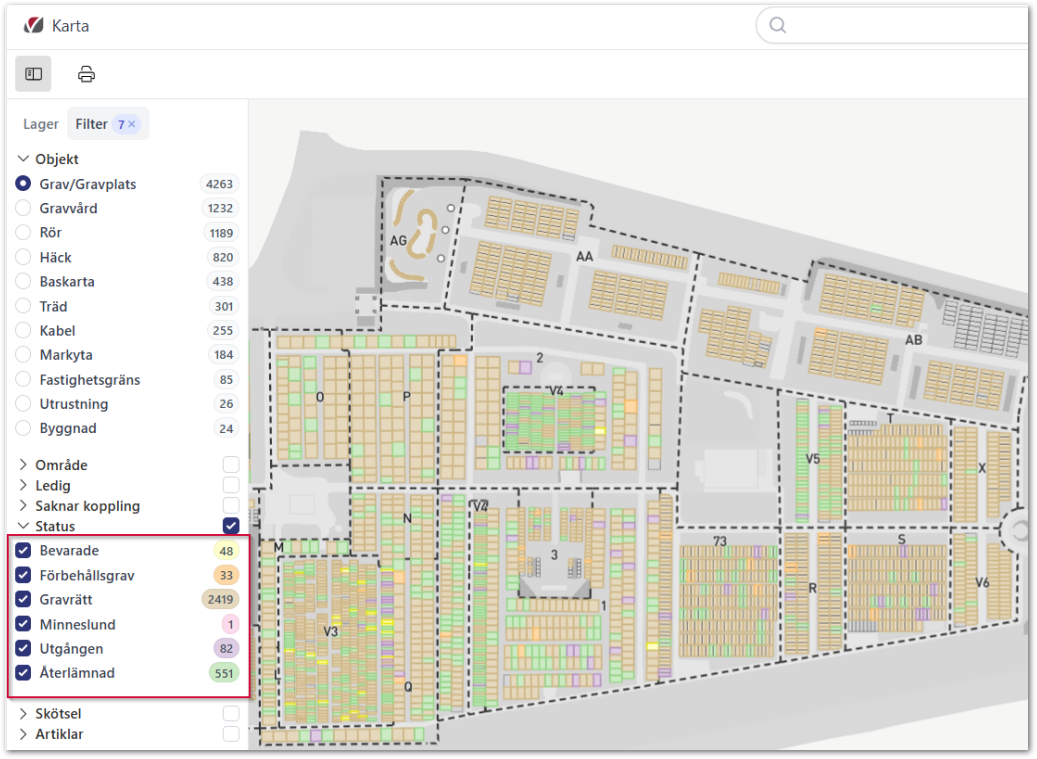Click the V5 quarter label on map

click(x=813, y=459)
